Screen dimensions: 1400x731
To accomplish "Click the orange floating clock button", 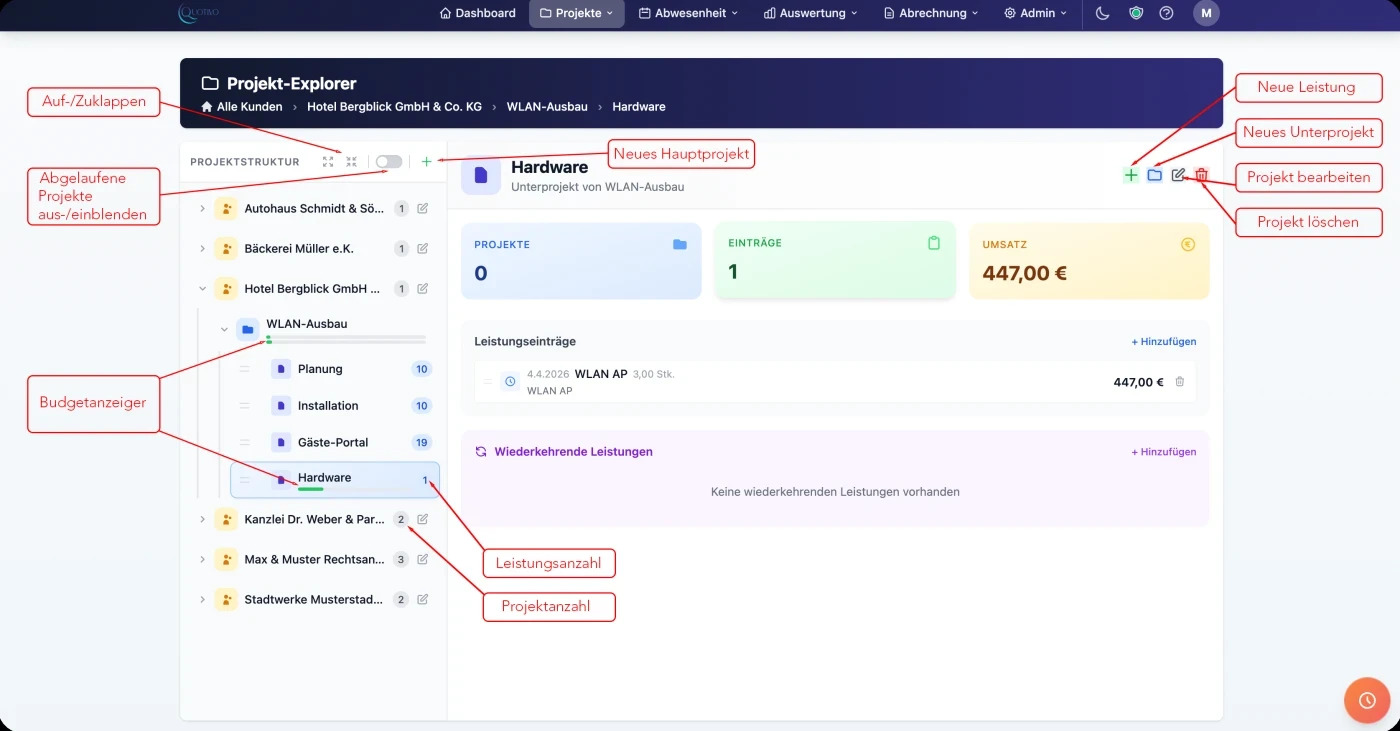I will point(1367,700).
